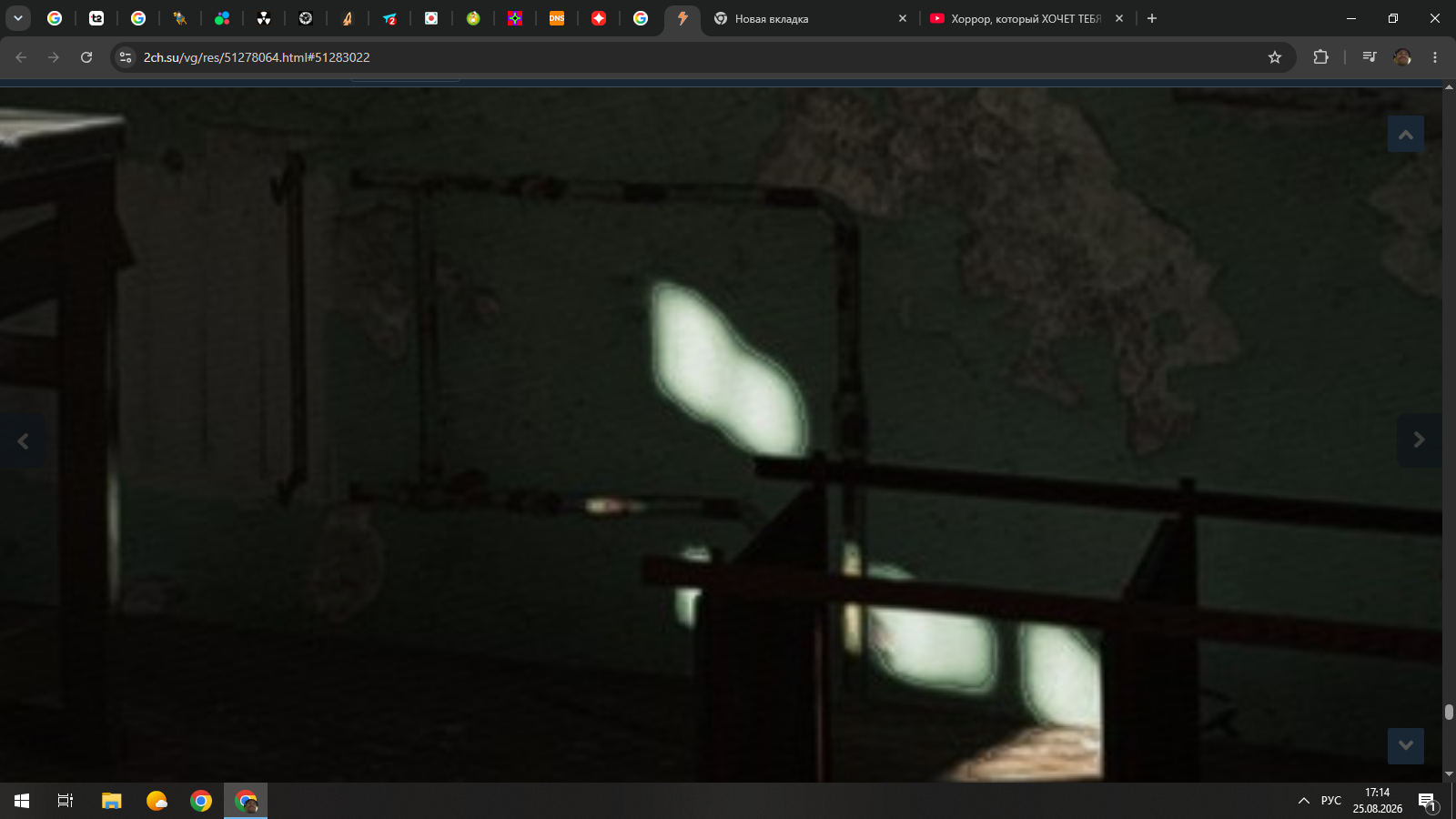
Task: Reload the current page
Action: point(86,57)
